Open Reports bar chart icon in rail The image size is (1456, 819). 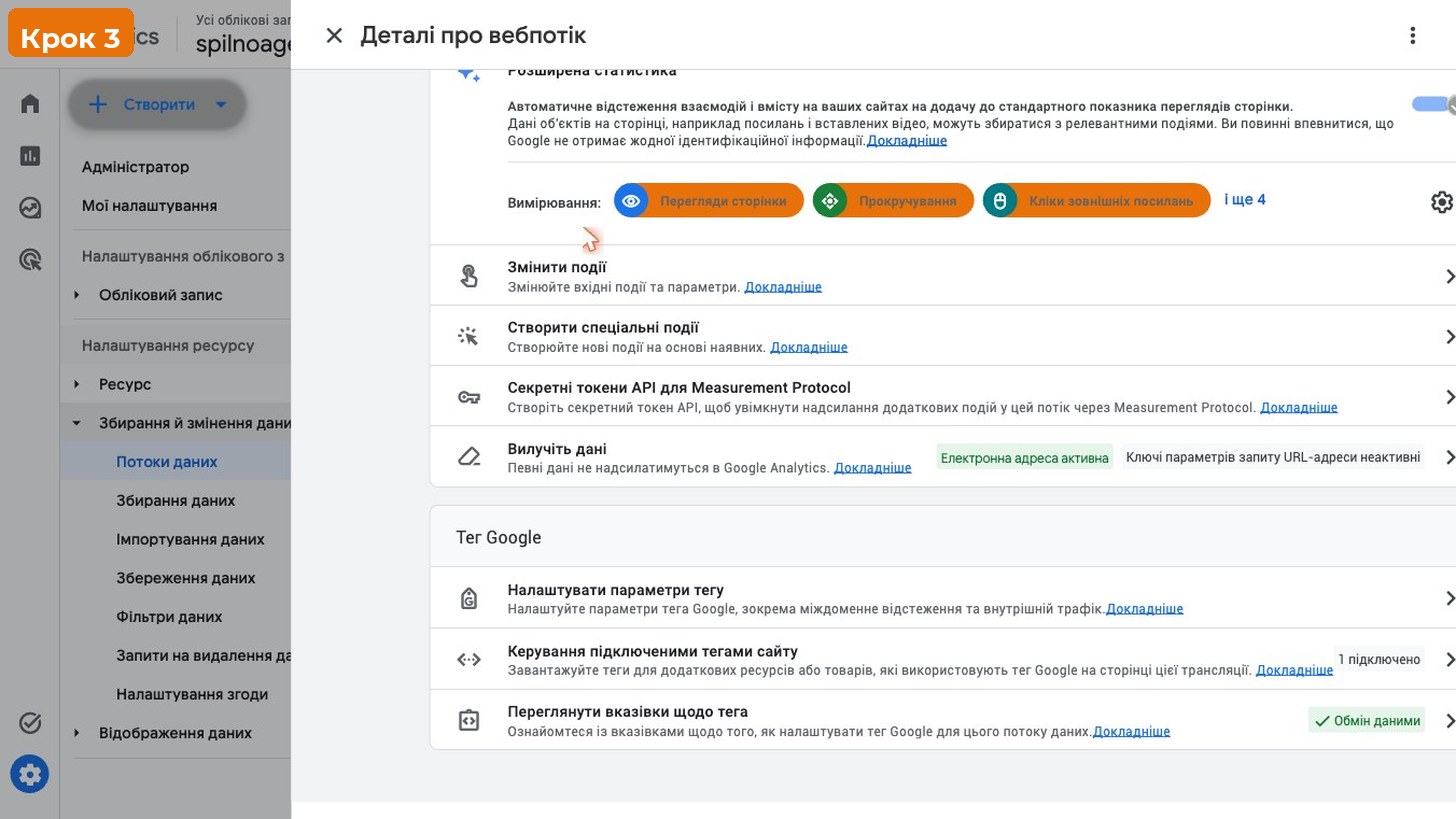point(30,156)
